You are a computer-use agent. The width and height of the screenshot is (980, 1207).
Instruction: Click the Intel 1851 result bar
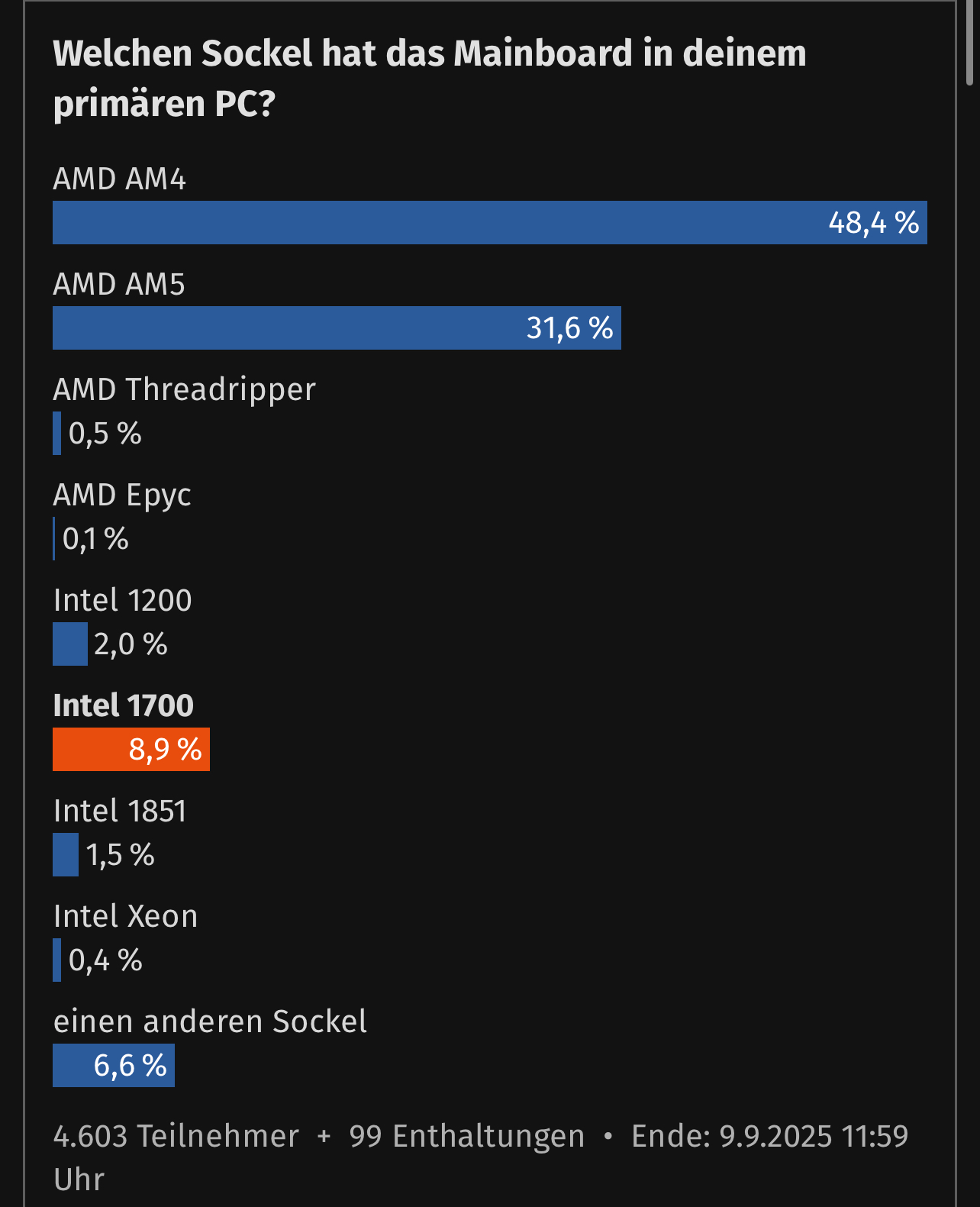(66, 855)
